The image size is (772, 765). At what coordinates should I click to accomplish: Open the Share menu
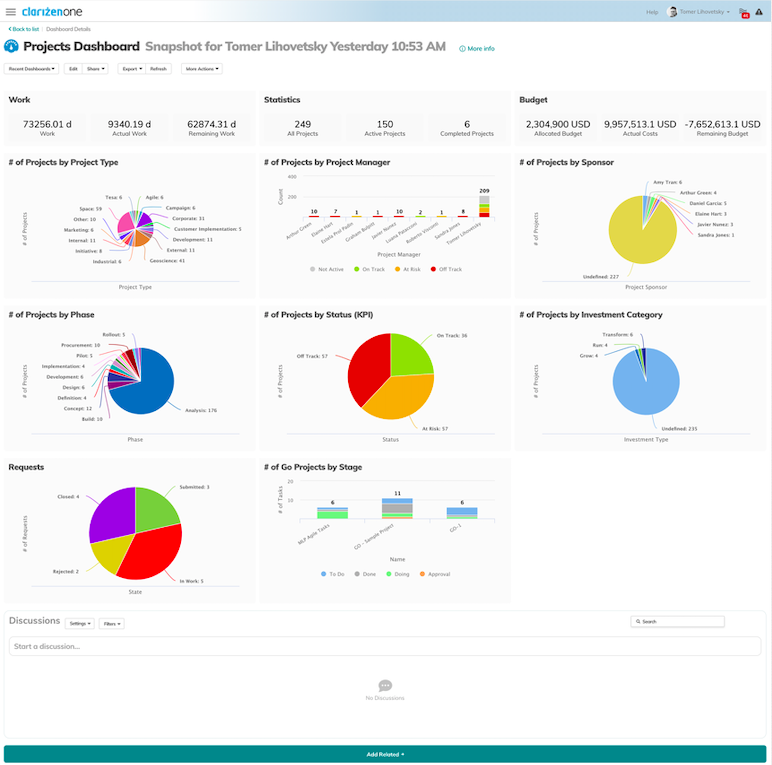tap(96, 69)
